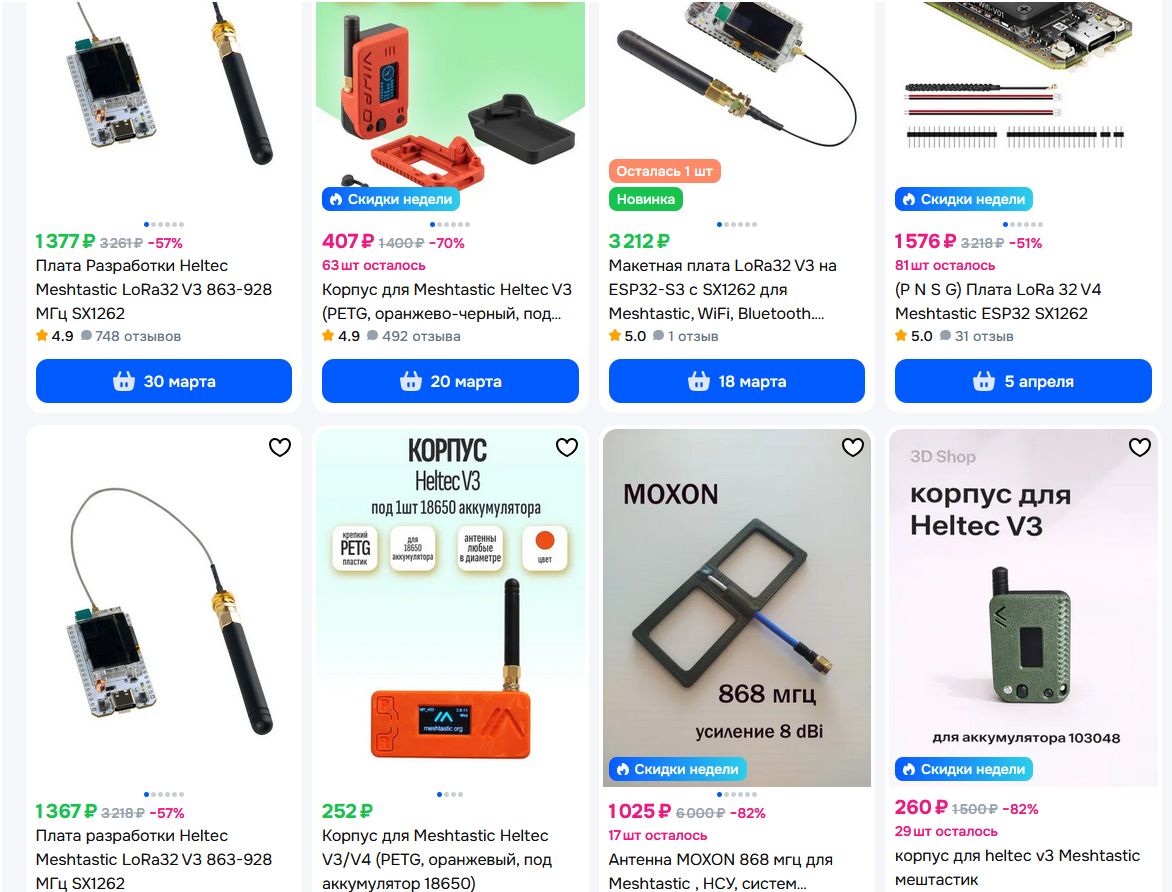Toggle favorite heart on MOXON antenna card
Screen dimensions: 1172x892
coord(853,447)
